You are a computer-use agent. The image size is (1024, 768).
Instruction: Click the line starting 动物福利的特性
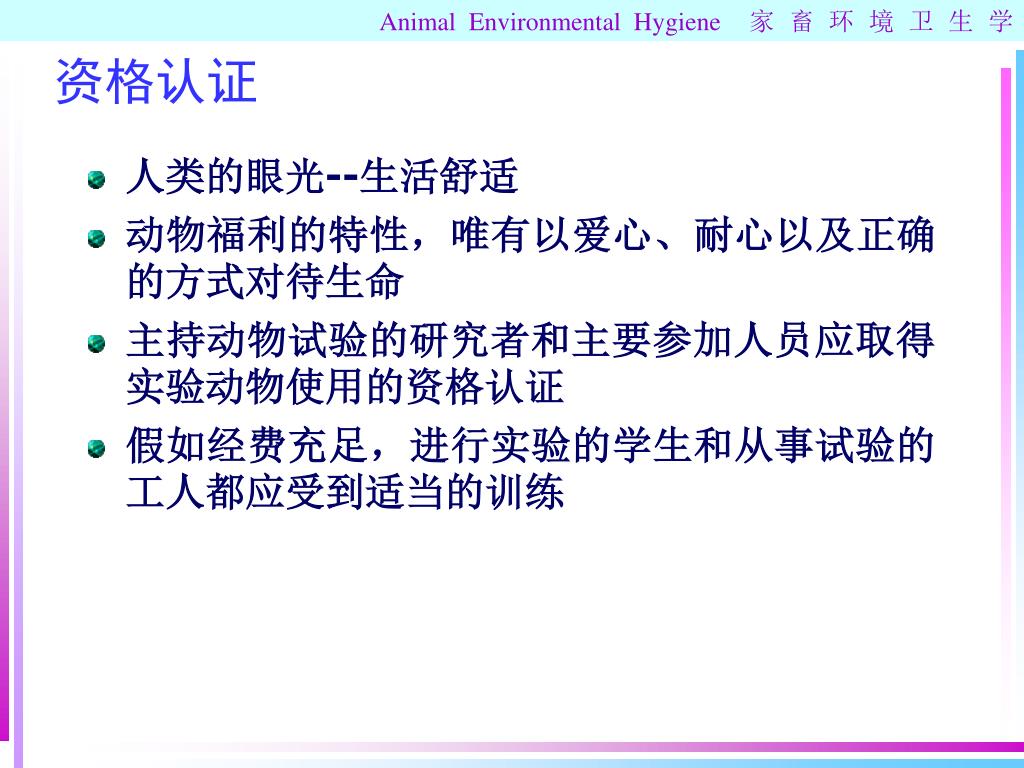(530, 235)
